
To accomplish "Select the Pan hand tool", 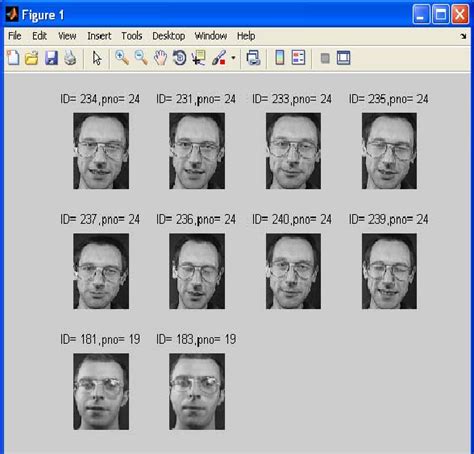I will (x=160, y=58).
